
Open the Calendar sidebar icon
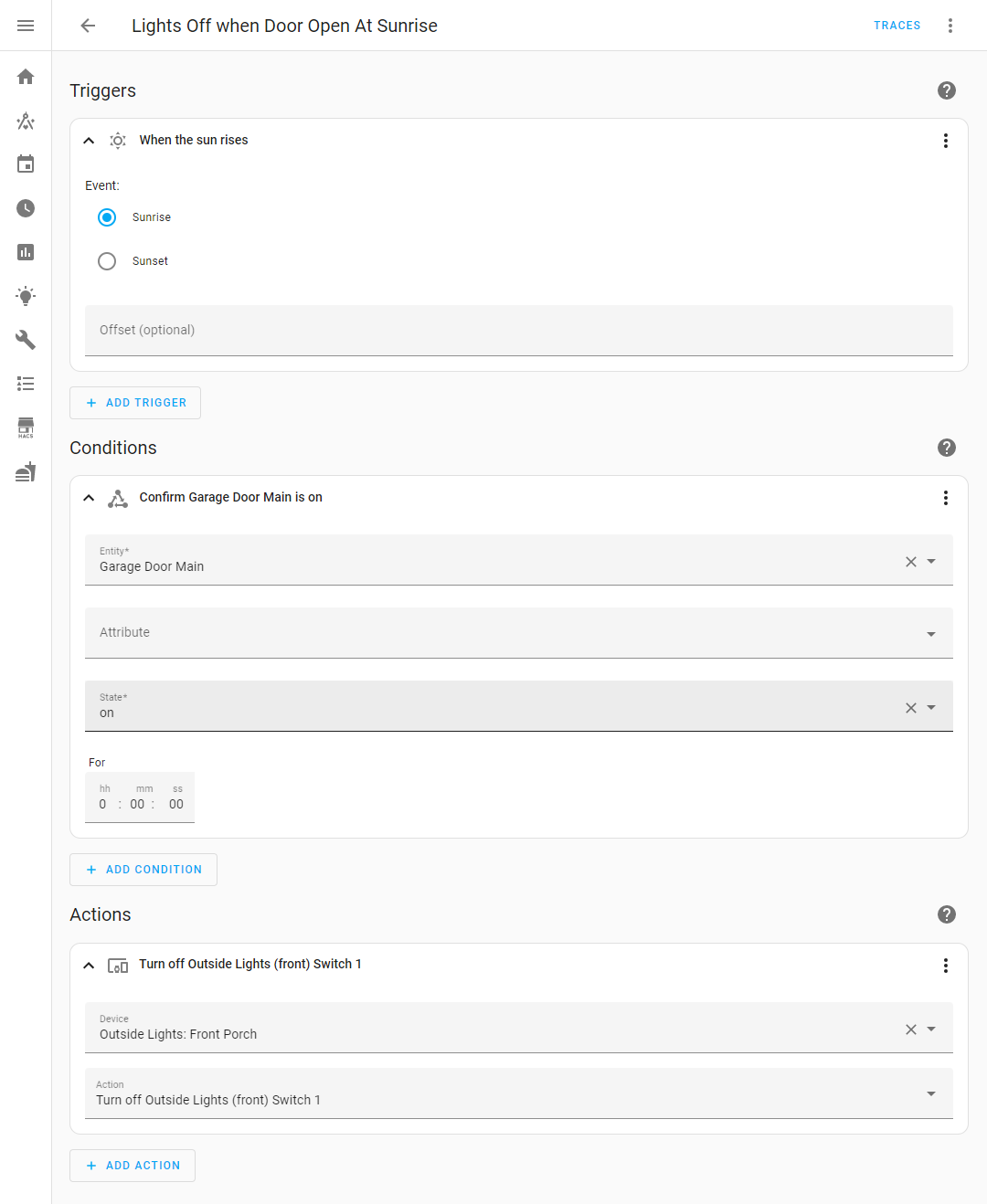coord(25,164)
